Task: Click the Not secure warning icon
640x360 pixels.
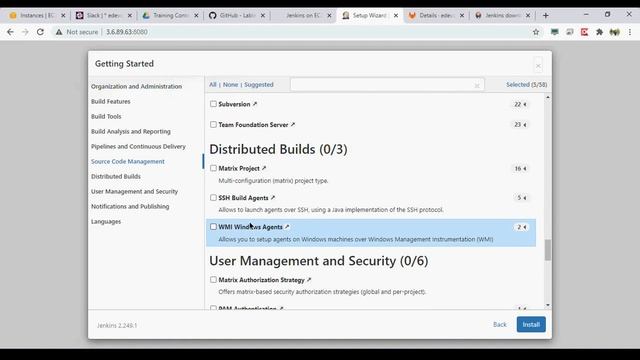Action: pyautogui.click(x=59, y=32)
